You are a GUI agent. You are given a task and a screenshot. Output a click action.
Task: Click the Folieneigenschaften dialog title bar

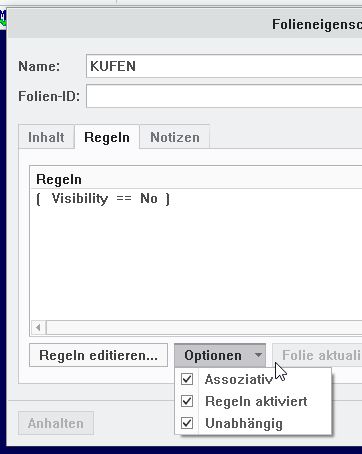click(x=184, y=24)
